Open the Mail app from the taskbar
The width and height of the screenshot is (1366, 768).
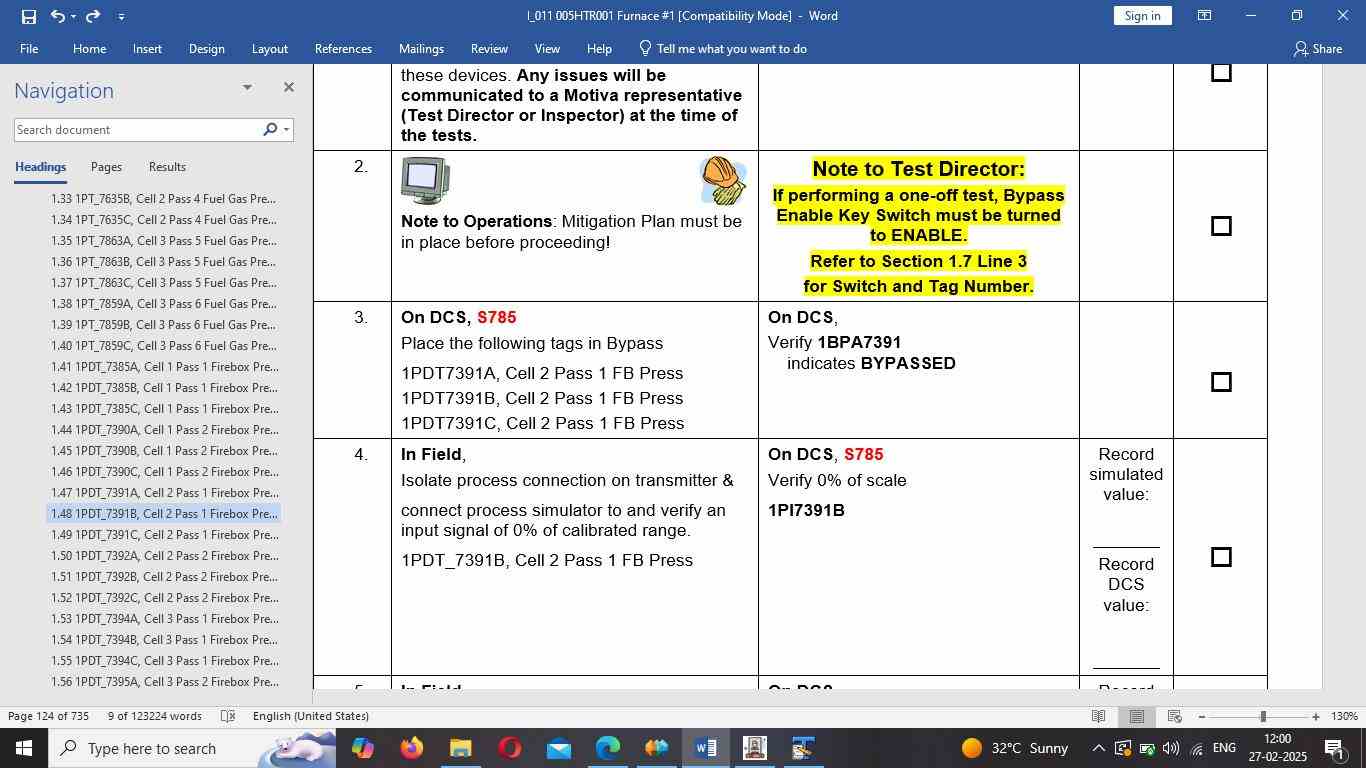tap(558, 748)
